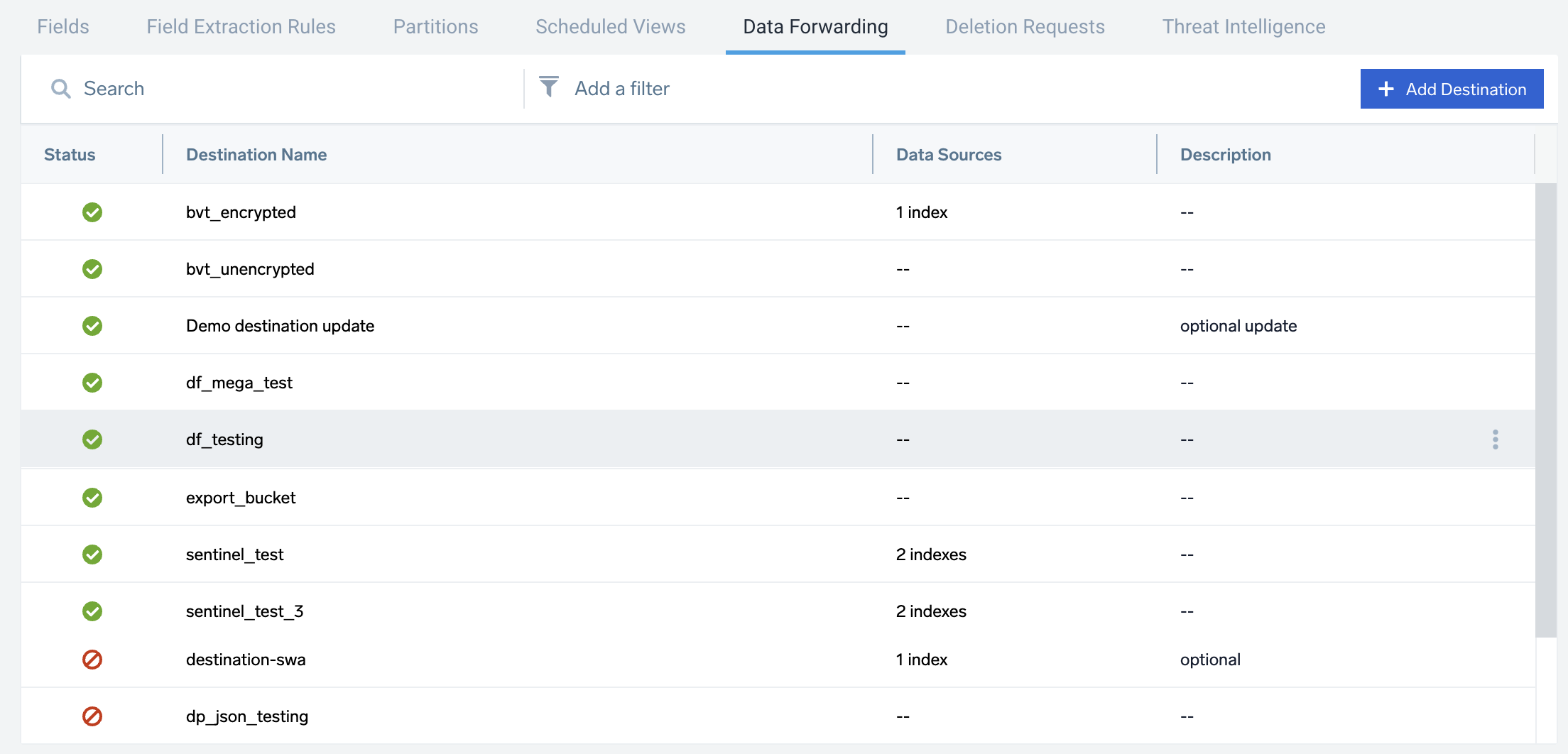Click the green status check beside sentinel_test

[x=92, y=554]
